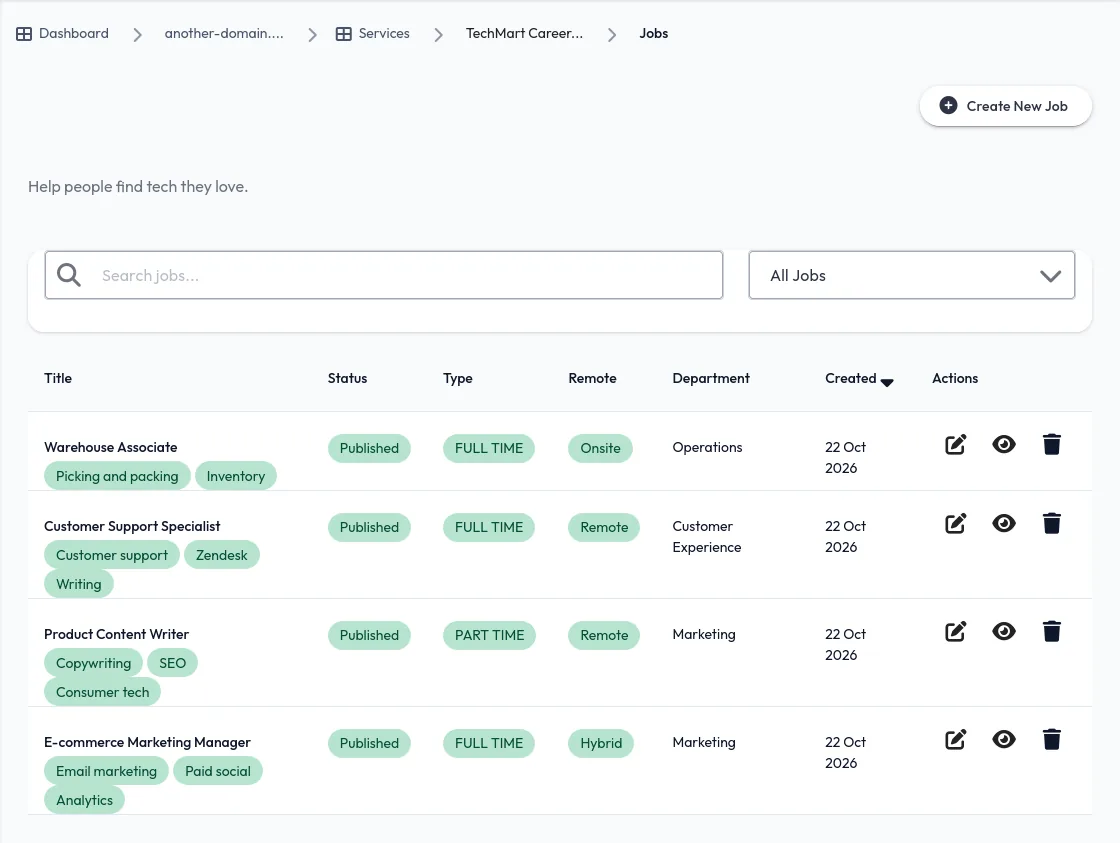
Task: Focus the Search jobs input field
Action: click(x=384, y=275)
